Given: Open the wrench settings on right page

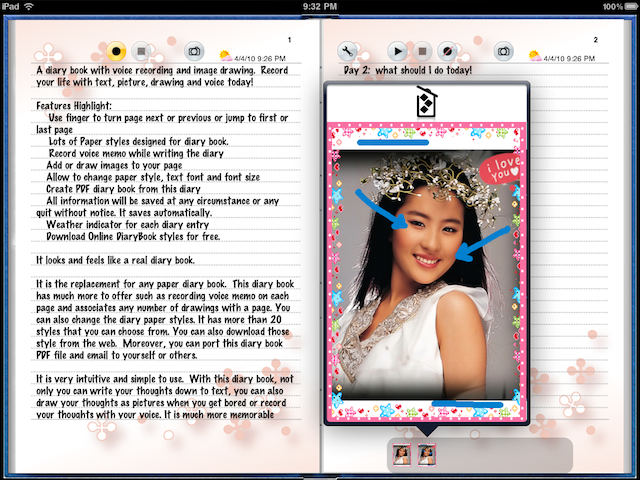Looking at the screenshot, I should point(349,51).
